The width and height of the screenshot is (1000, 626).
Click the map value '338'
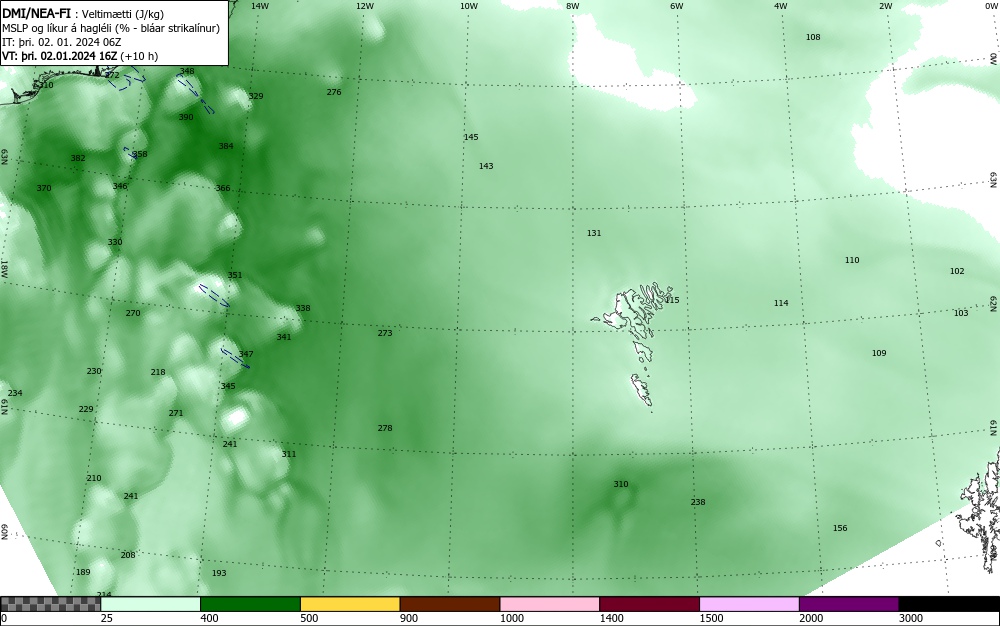(302, 308)
